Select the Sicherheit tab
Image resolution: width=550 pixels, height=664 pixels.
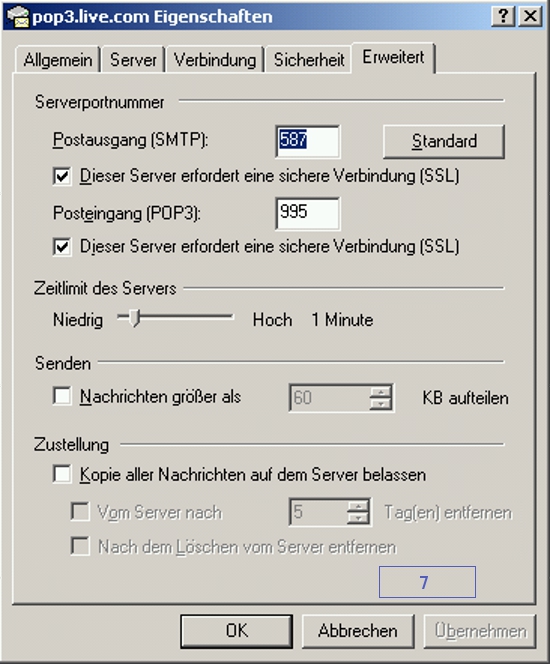click(309, 60)
